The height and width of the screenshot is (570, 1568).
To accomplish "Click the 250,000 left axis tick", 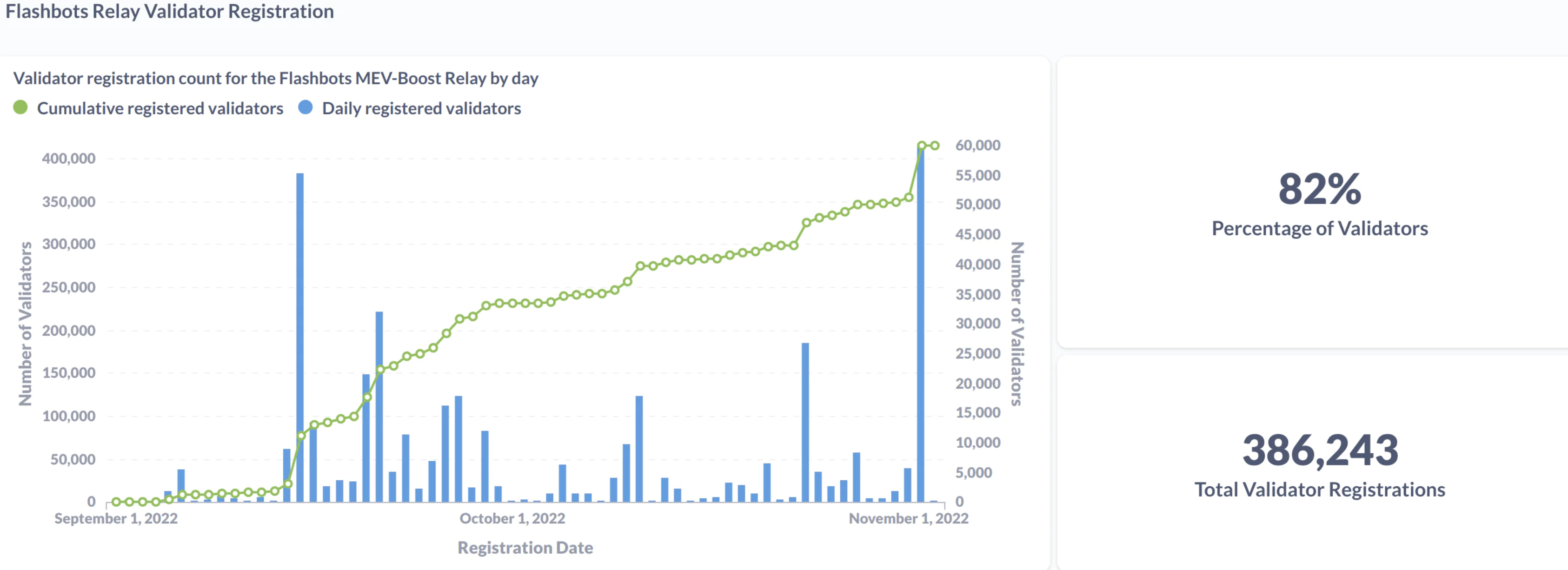I will 69,287.
